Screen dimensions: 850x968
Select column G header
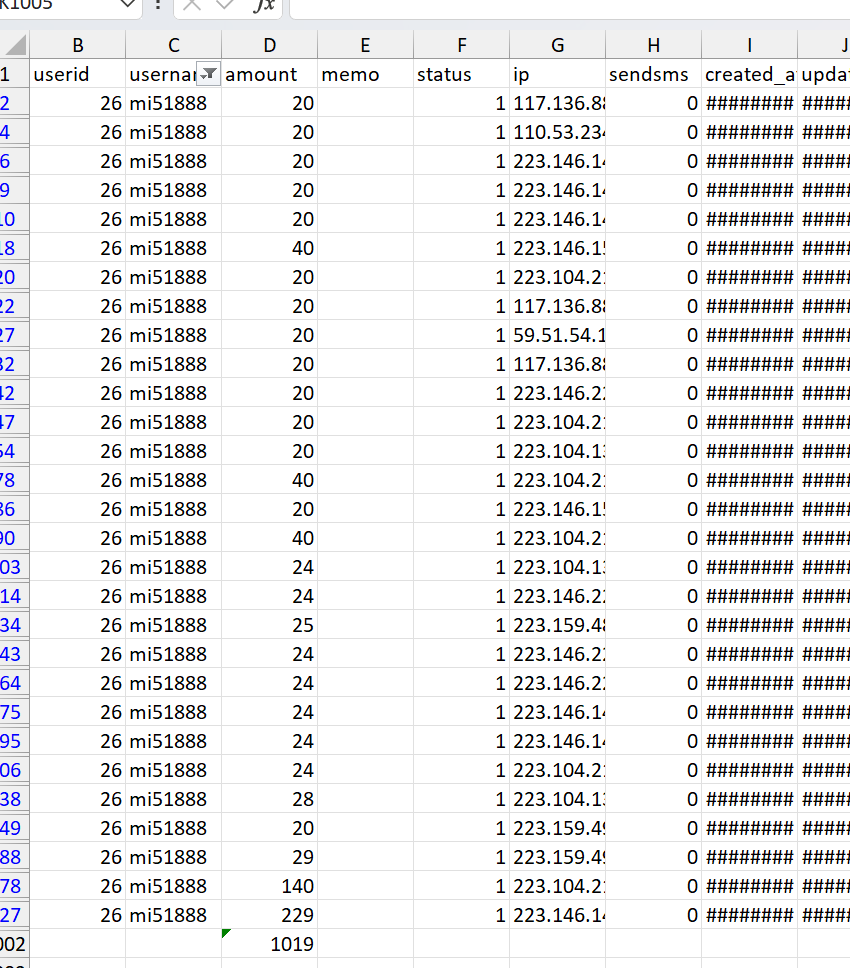tap(557, 45)
